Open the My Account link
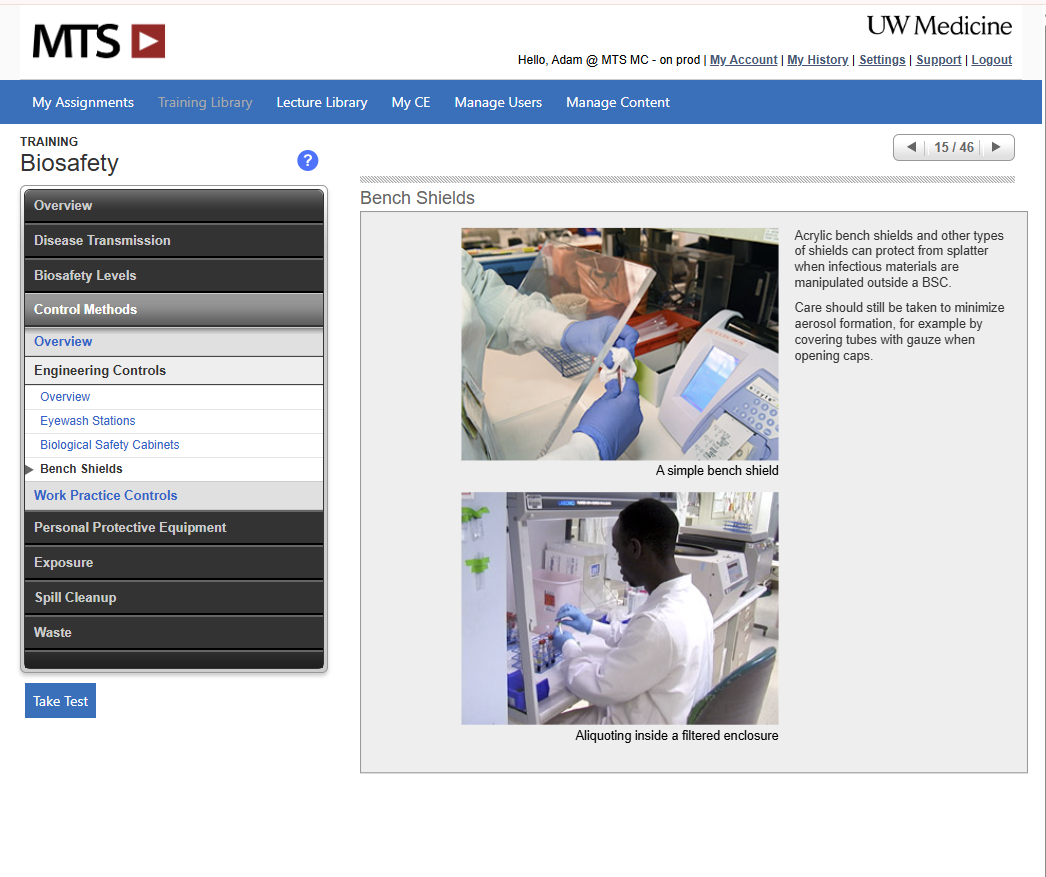Image resolution: width=1046 pixels, height=877 pixels. pos(743,60)
